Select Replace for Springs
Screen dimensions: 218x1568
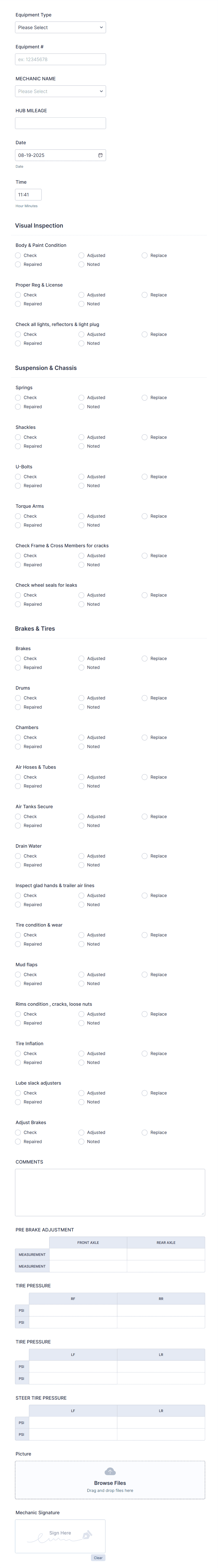point(145,397)
